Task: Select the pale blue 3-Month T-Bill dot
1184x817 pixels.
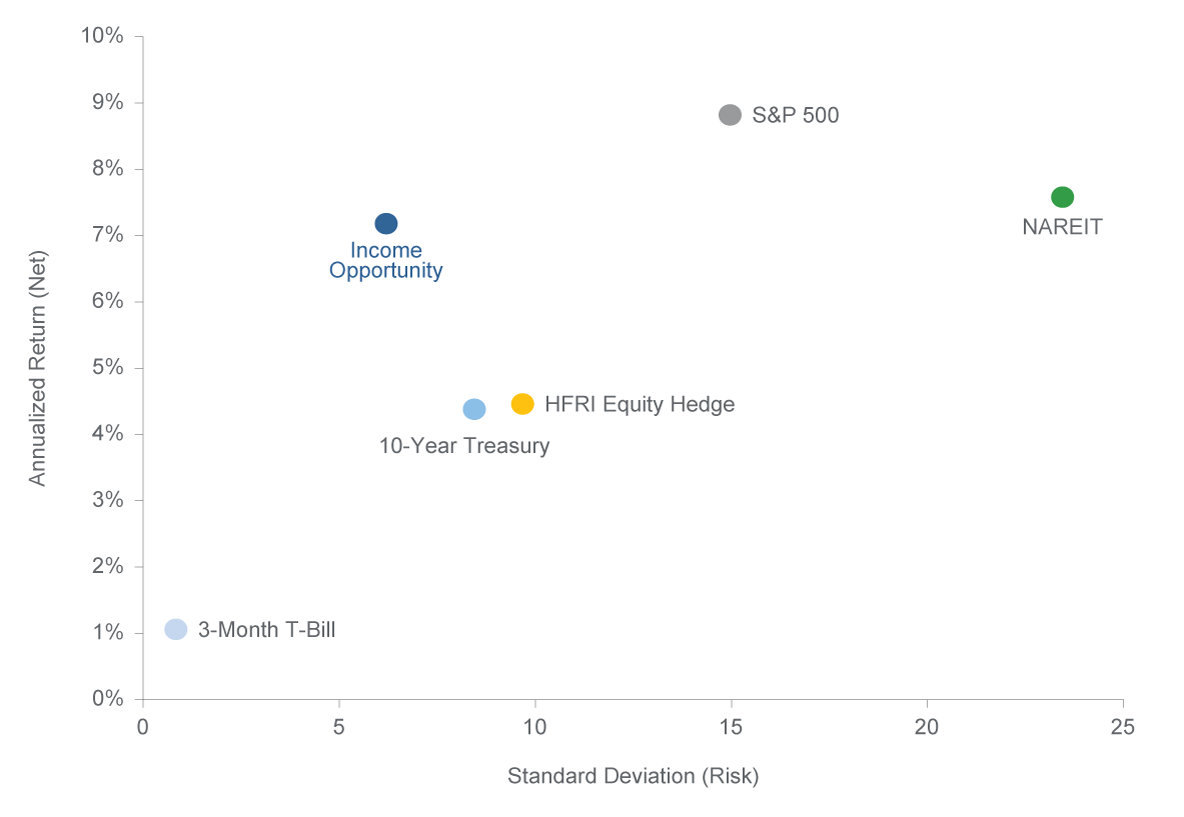Action: (x=176, y=629)
